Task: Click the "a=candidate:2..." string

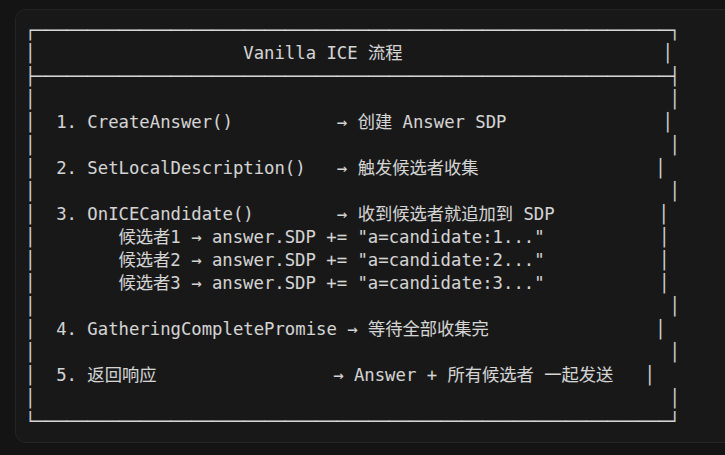Action: (x=451, y=260)
